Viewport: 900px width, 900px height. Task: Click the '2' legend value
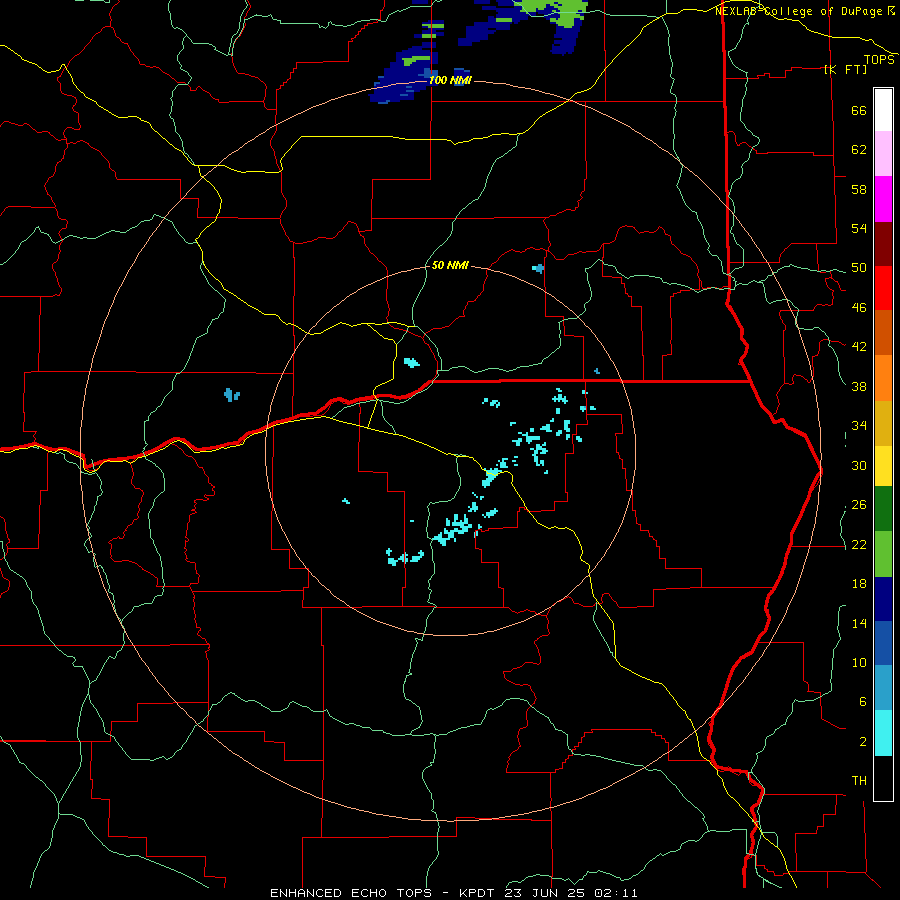pyautogui.click(x=863, y=742)
